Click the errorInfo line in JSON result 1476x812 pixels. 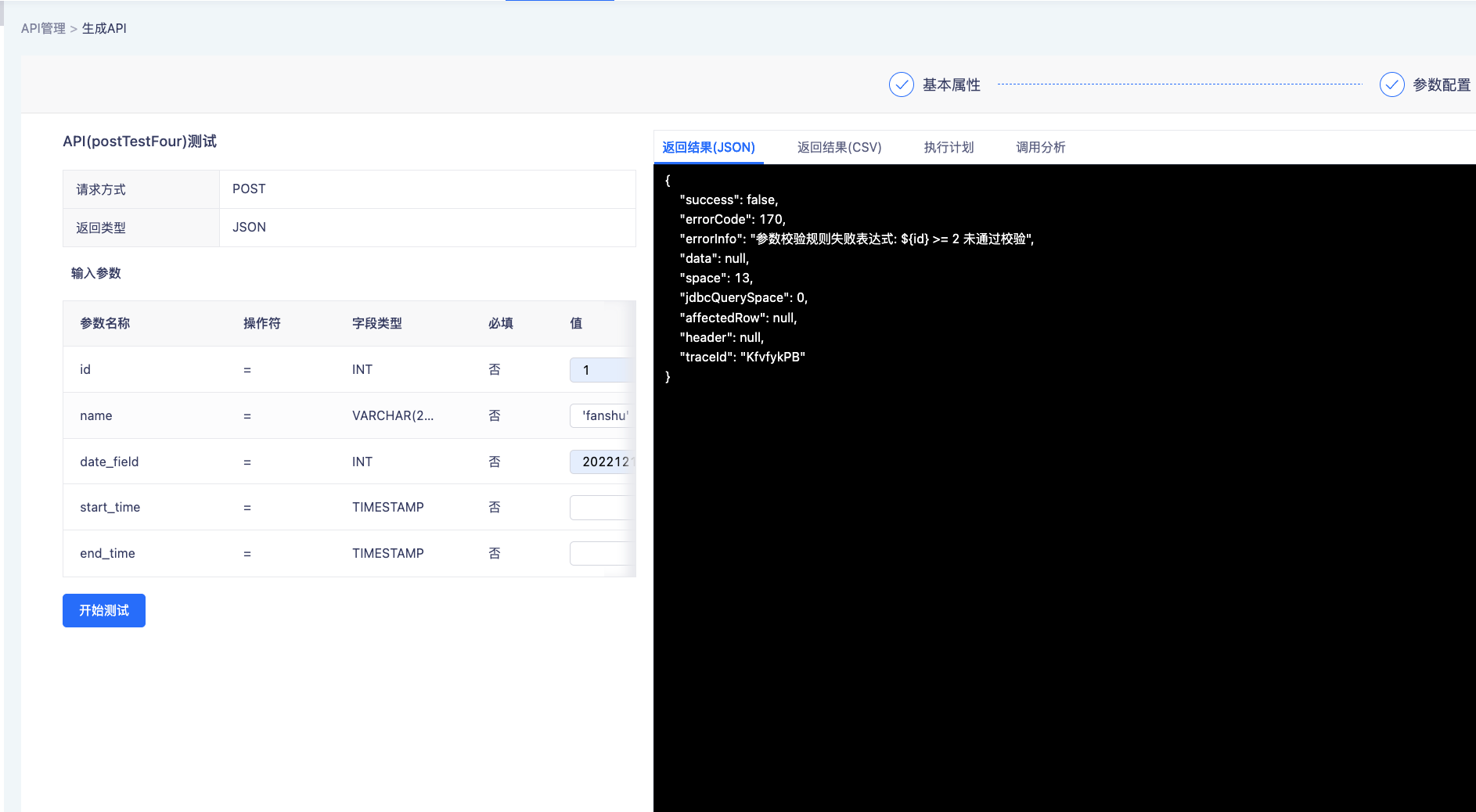[856, 239]
